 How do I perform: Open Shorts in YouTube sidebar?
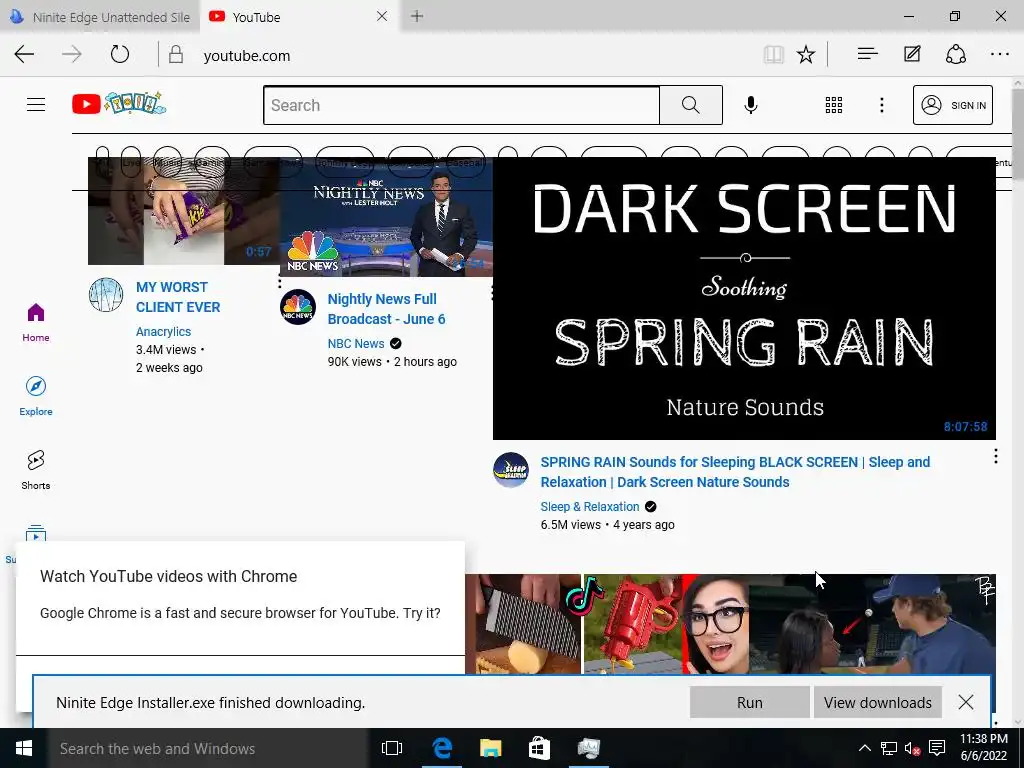pyautogui.click(x=36, y=470)
